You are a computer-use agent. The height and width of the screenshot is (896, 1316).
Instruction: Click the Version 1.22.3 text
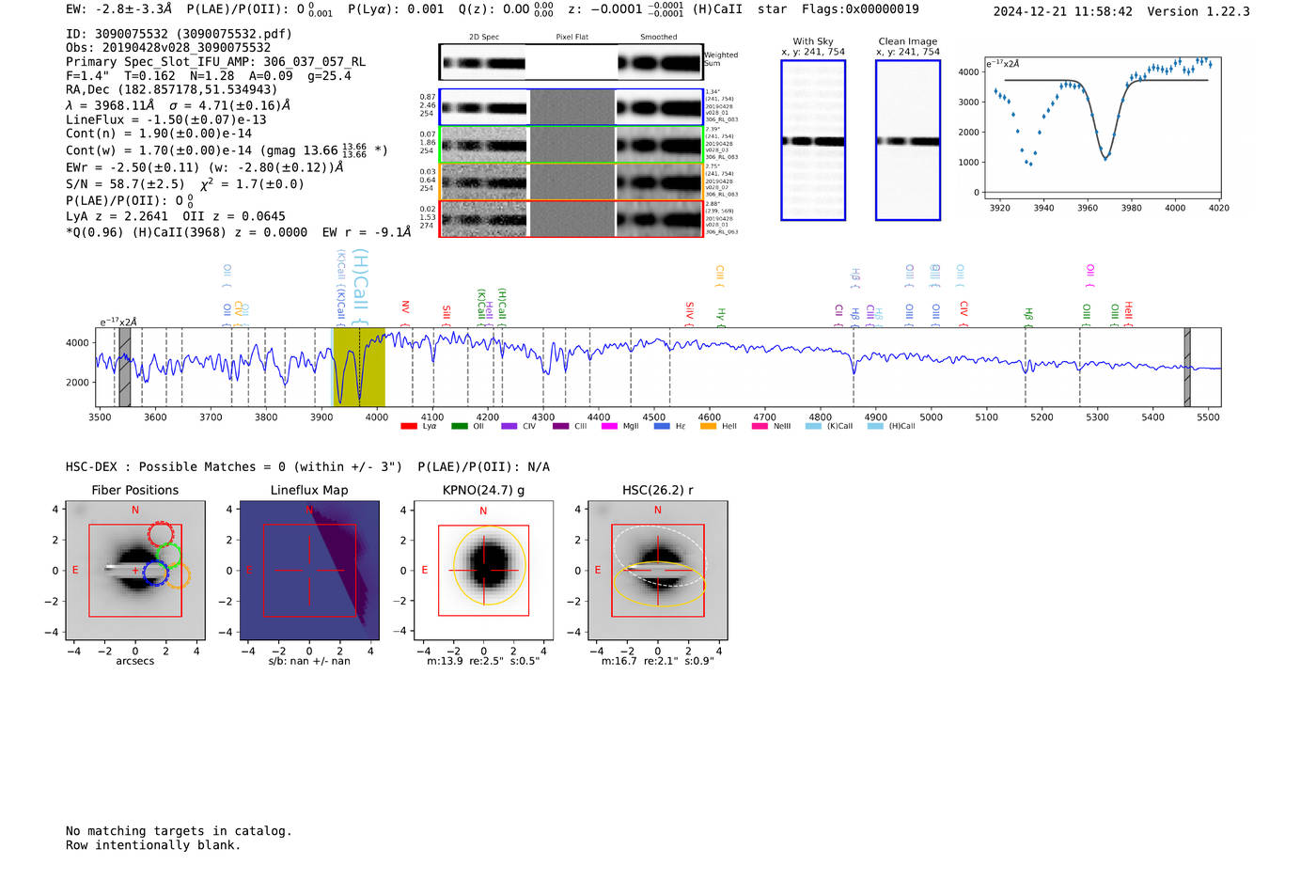(1198, 11)
